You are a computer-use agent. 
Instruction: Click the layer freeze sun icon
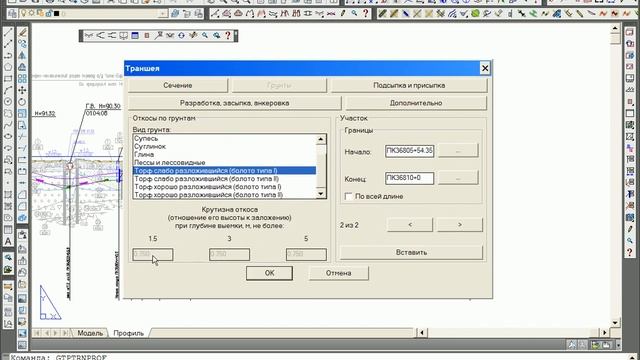coord(32,13)
